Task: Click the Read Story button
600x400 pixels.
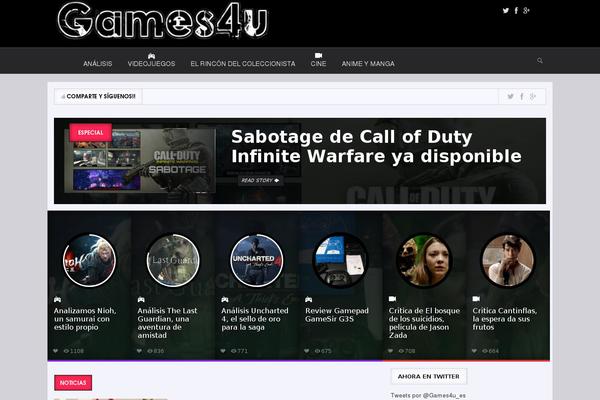Action: pos(260,180)
